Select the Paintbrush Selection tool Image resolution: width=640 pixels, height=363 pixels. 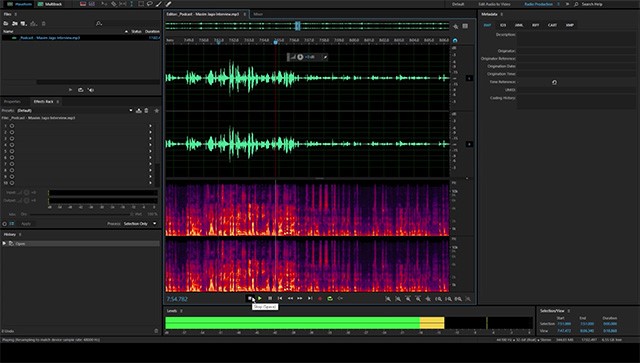coord(159,4)
